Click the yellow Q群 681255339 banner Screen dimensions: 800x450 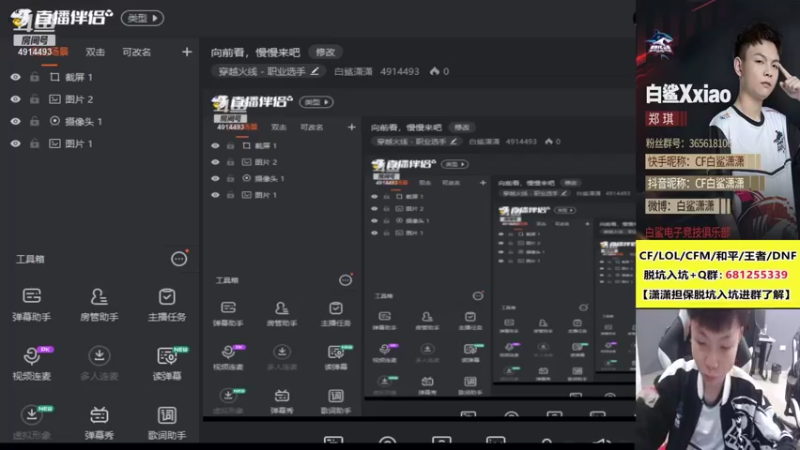click(718, 274)
